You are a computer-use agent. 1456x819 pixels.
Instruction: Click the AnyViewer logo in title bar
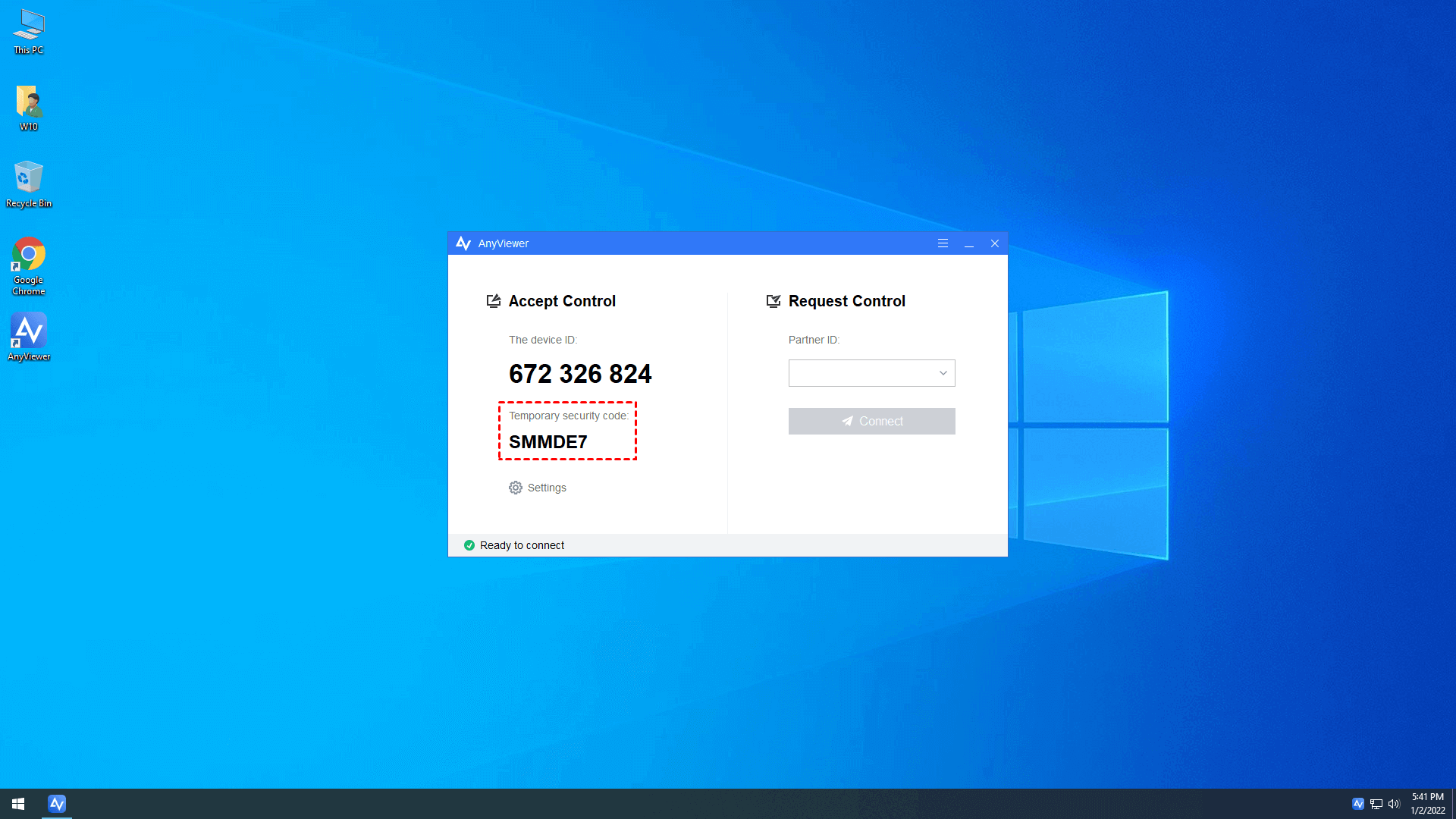pos(463,243)
